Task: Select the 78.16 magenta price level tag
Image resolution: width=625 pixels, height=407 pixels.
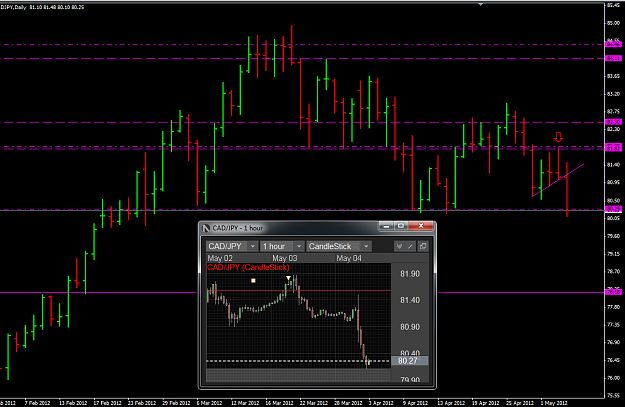Action: pos(613,292)
